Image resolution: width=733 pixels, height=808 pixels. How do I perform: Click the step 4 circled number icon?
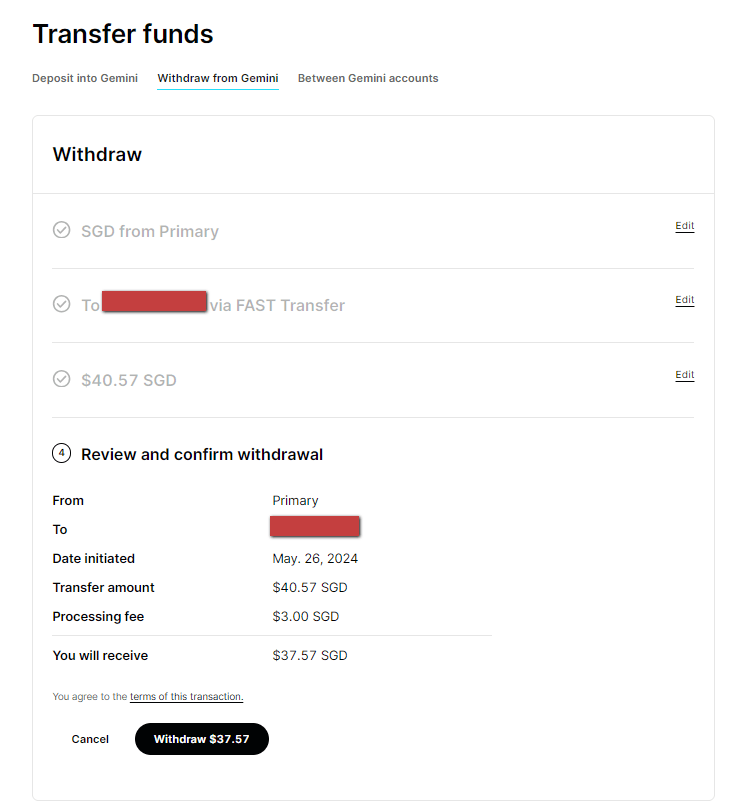point(62,454)
